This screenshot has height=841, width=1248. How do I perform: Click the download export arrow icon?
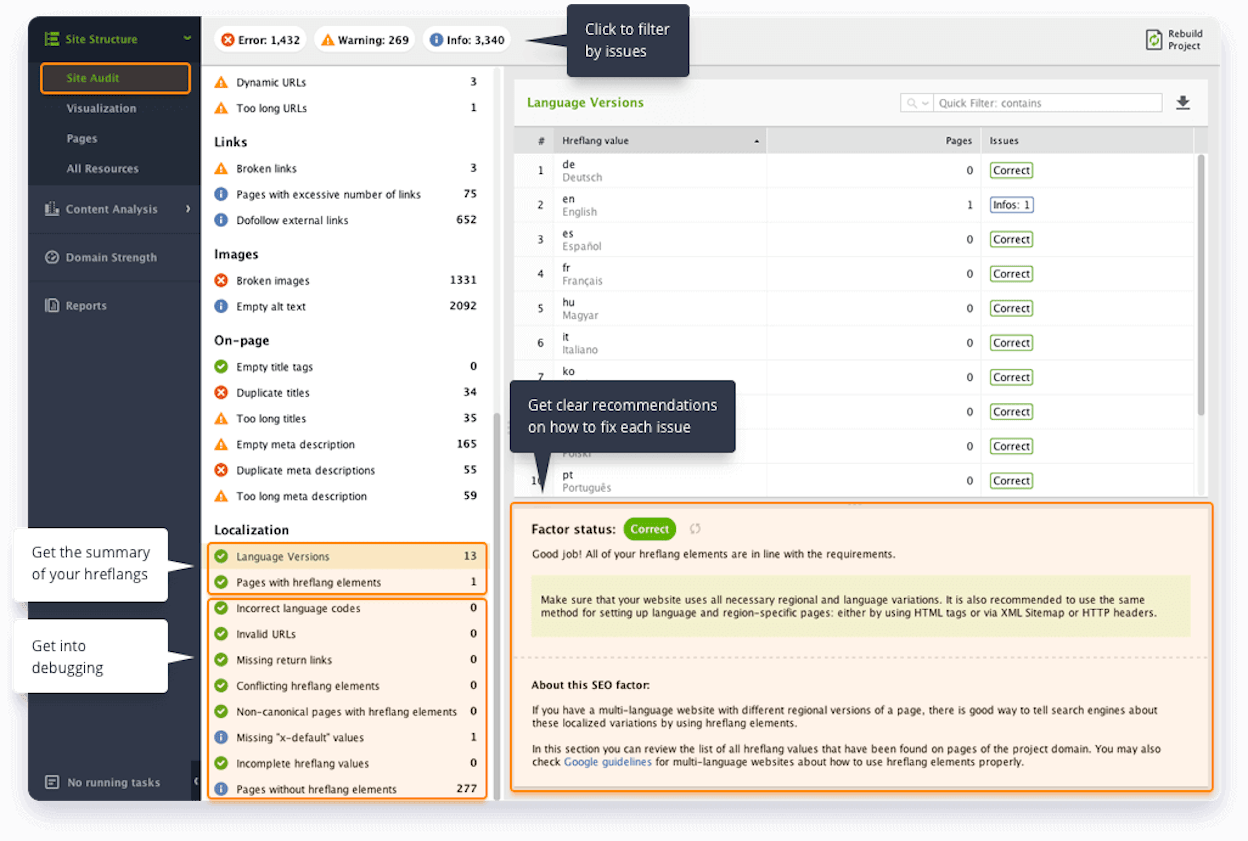[1183, 103]
